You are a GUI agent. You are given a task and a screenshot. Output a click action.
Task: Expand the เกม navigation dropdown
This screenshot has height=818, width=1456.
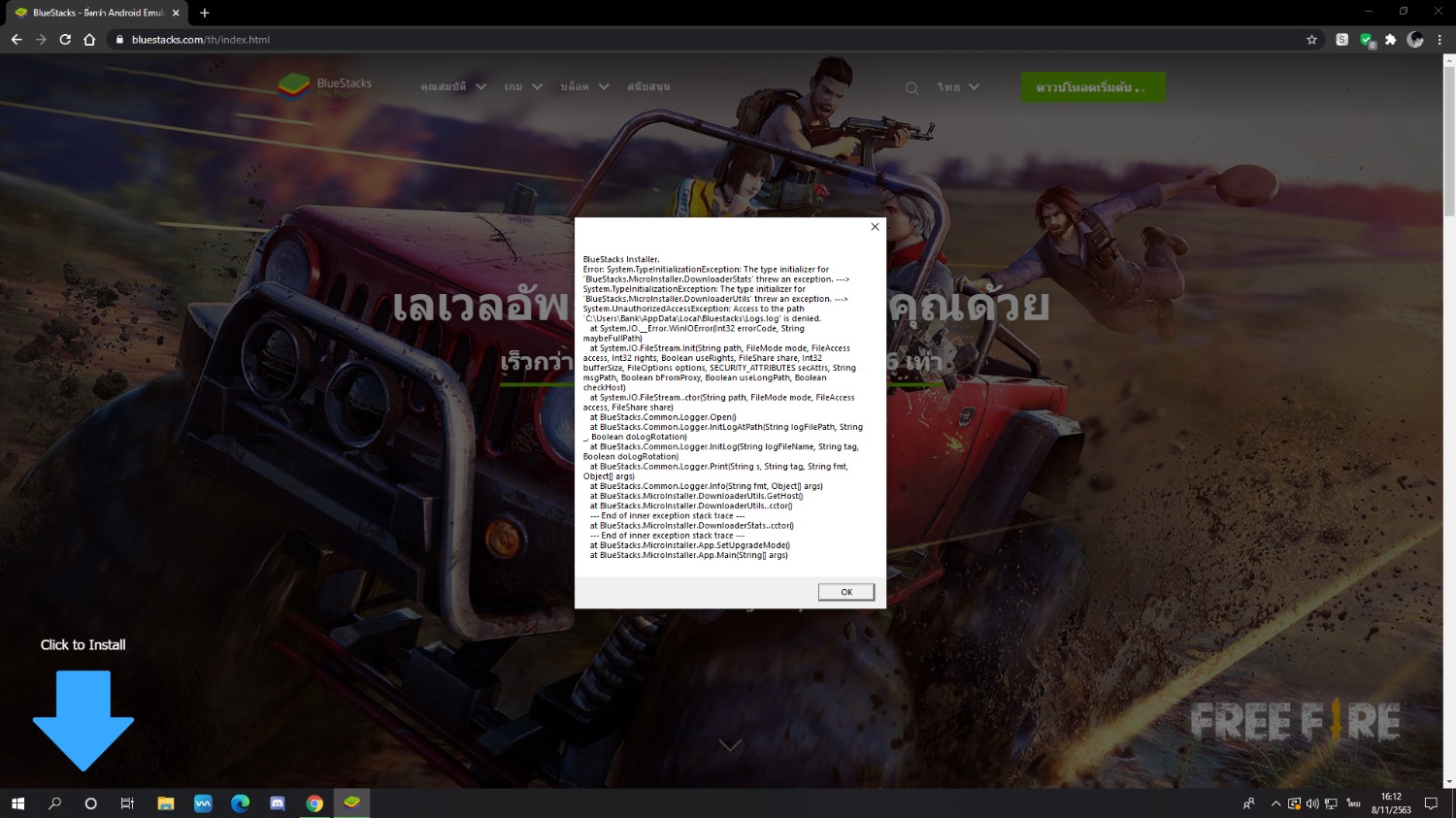[523, 87]
